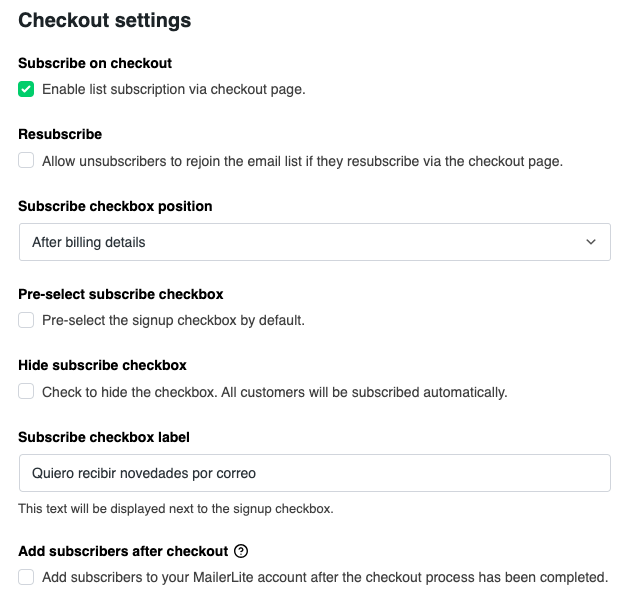
Task: Click the 'This text will be displayed' helper text
Action: (x=176, y=509)
